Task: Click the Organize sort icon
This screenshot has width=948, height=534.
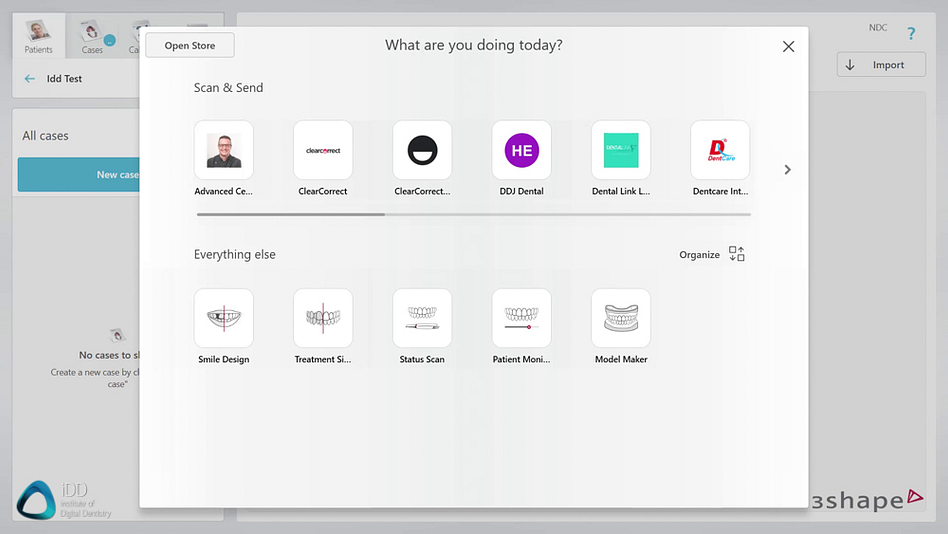Action: [x=737, y=254]
